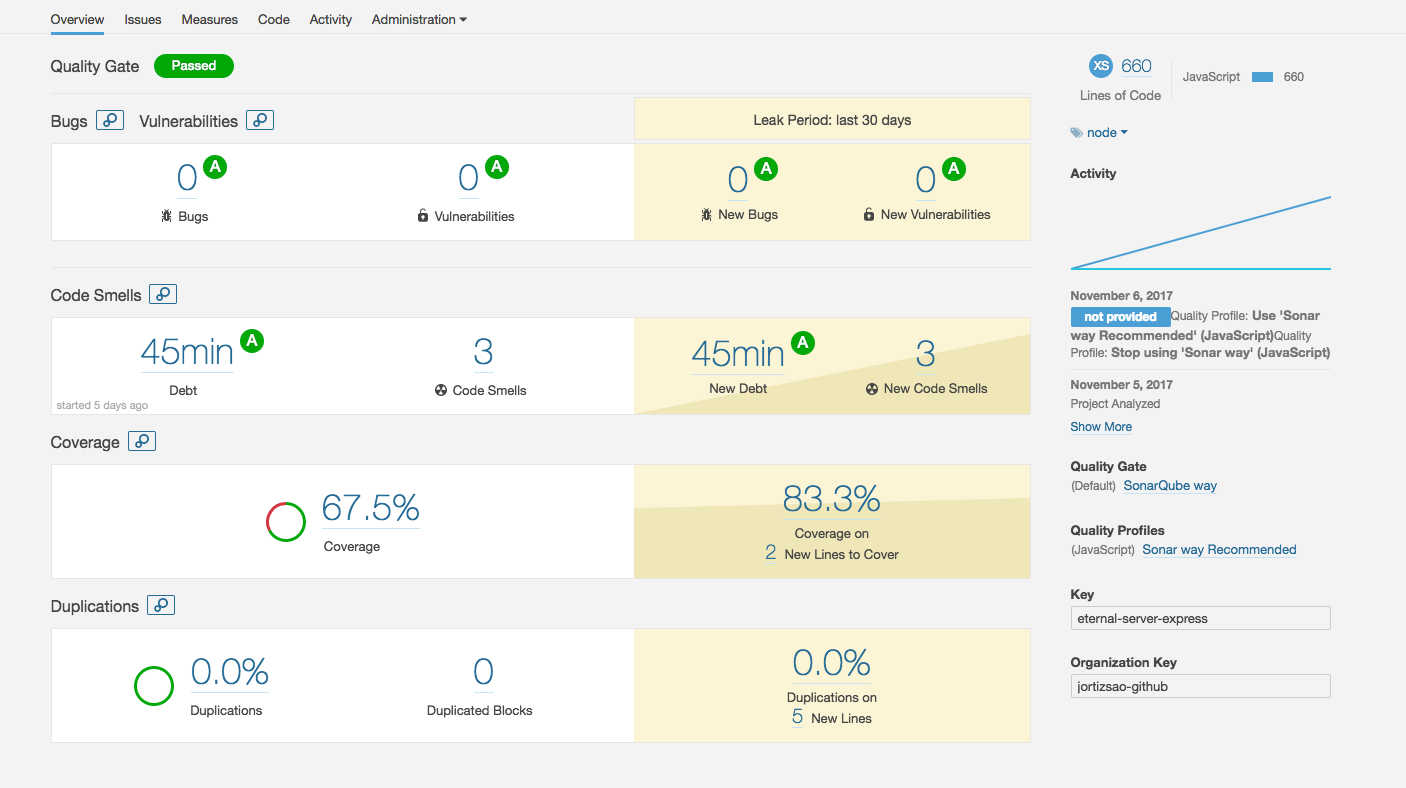This screenshot has width=1406, height=788.
Task: Switch to the Issues tab
Action: click(x=143, y=19)
